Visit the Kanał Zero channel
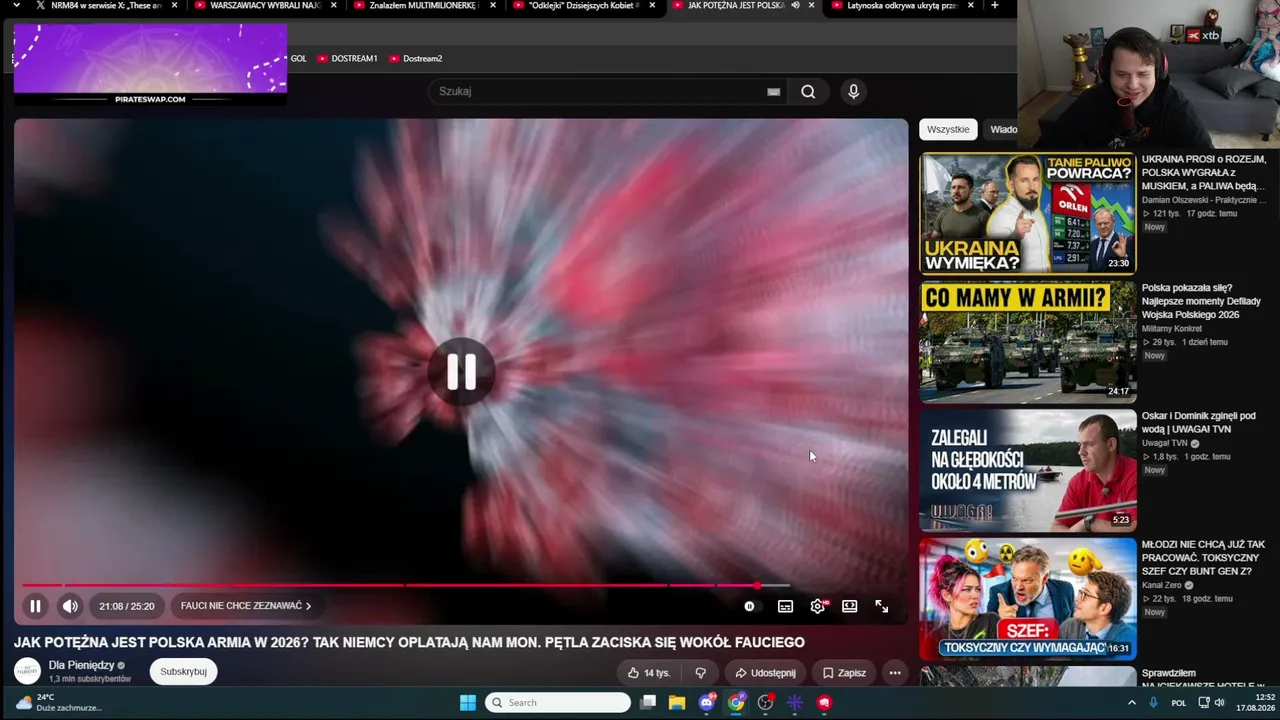1280x720 pixels. (1164, 585)
